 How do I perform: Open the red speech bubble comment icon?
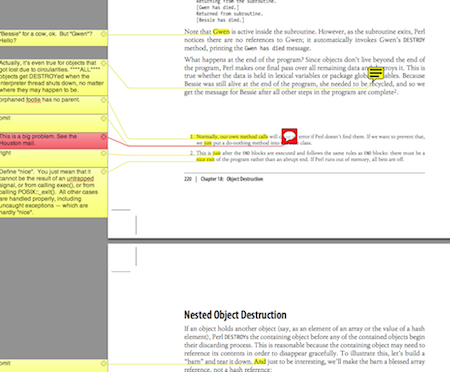pos(289,136)
